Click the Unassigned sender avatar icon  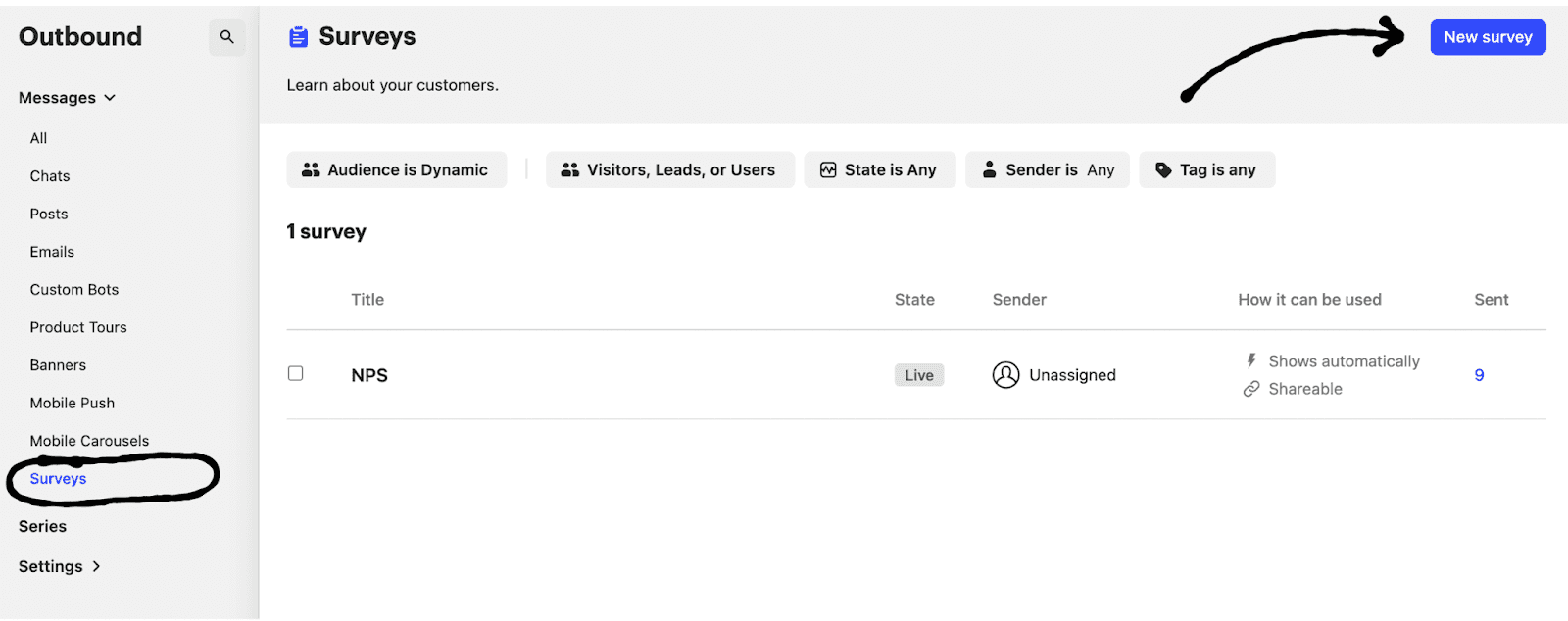1005,375
